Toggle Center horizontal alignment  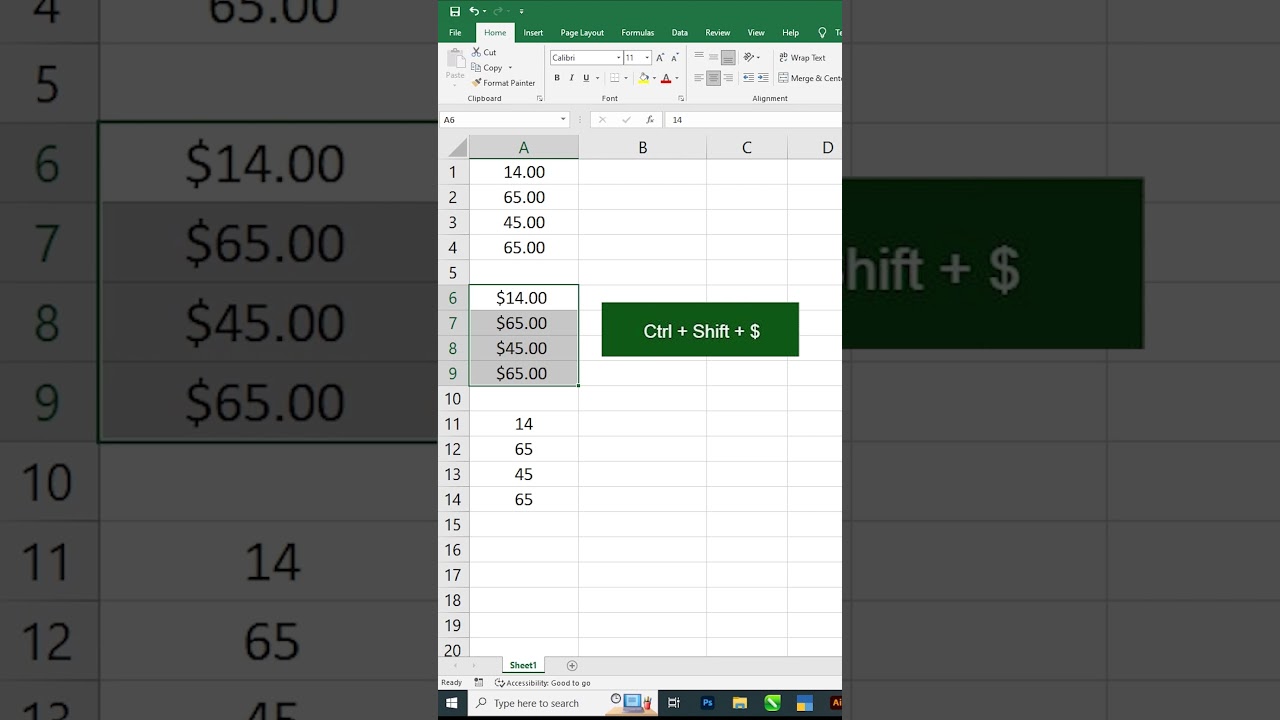[713, 78]
